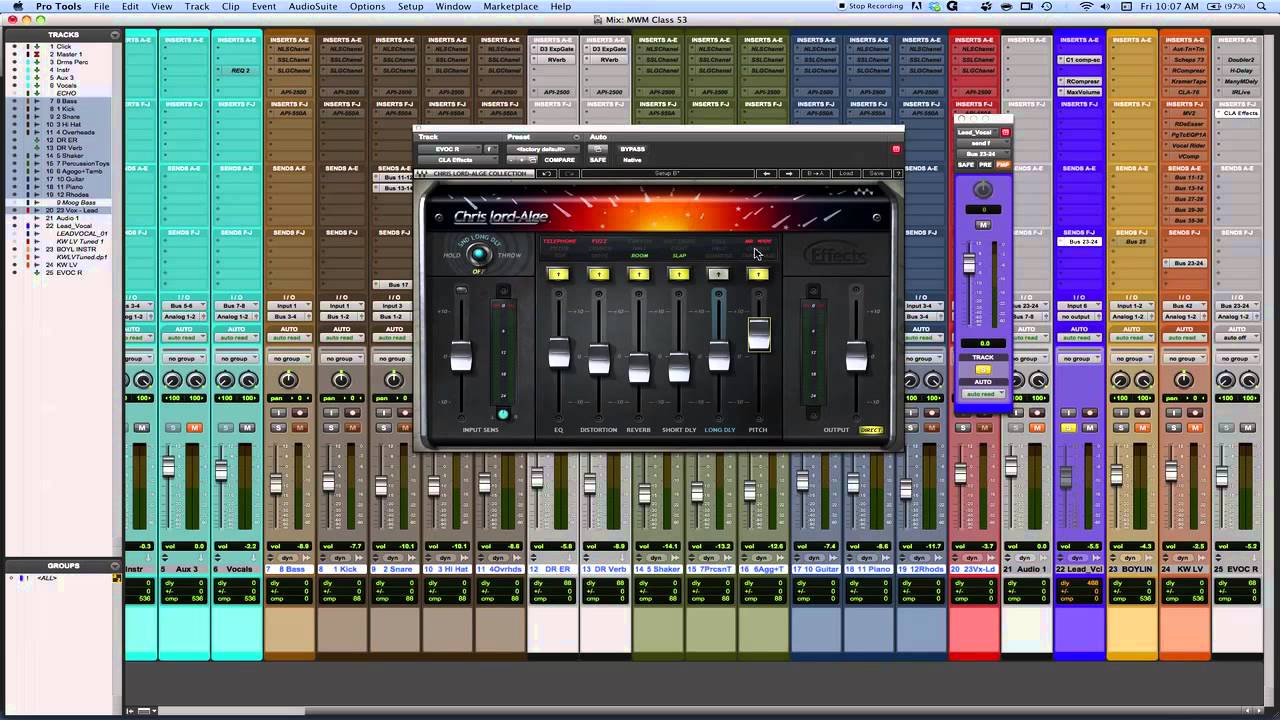The image size is (1280, 720).
Task: Click the PRE button in send window
Action: click(986, 165)
